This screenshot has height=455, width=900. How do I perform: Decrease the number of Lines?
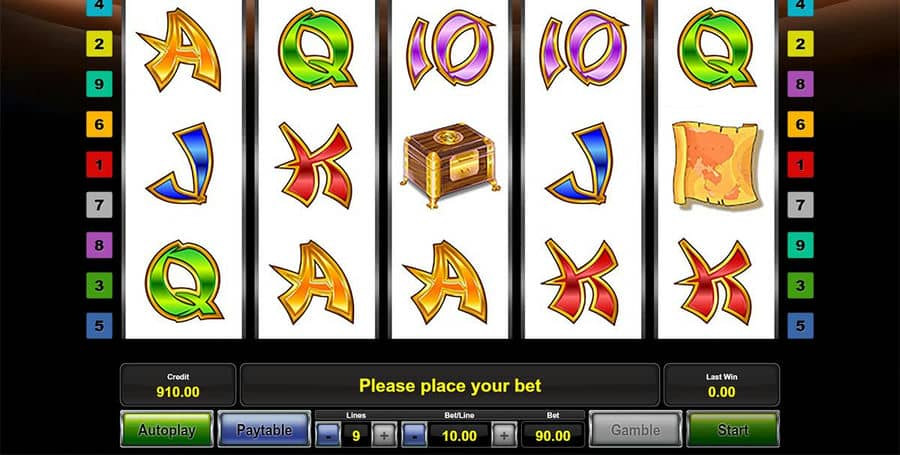pyautogui.click(x=328, y=435)
